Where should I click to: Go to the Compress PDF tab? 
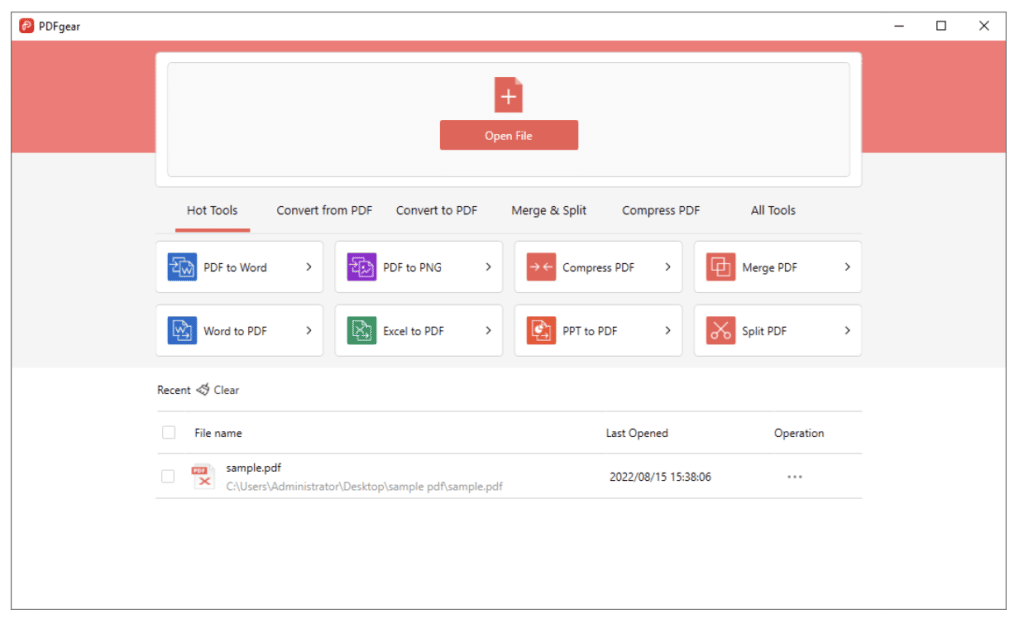660,210
